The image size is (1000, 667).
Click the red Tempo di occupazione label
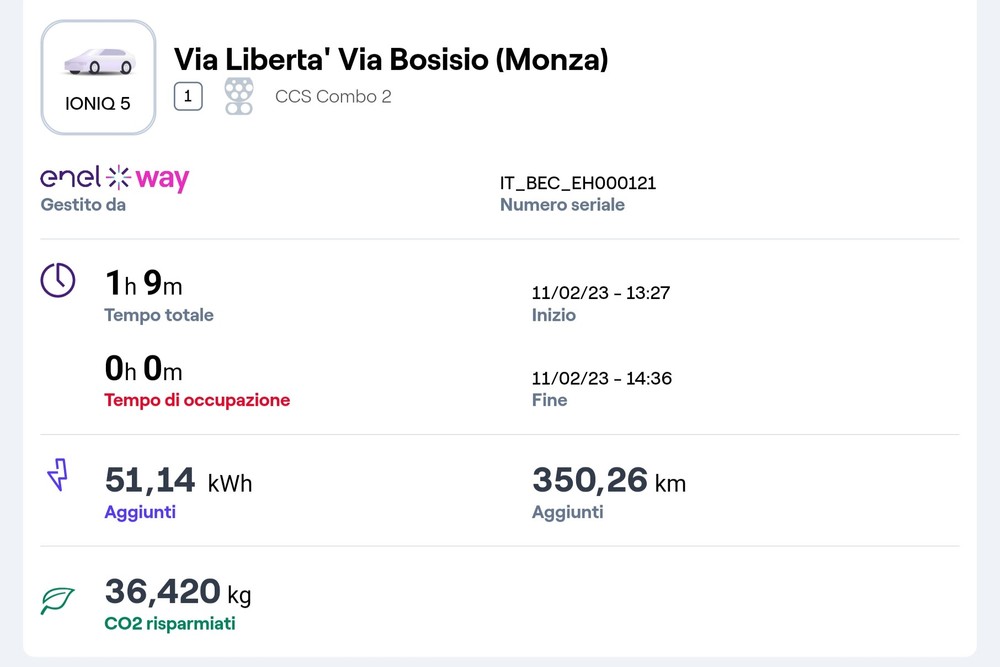coord(197,400)
